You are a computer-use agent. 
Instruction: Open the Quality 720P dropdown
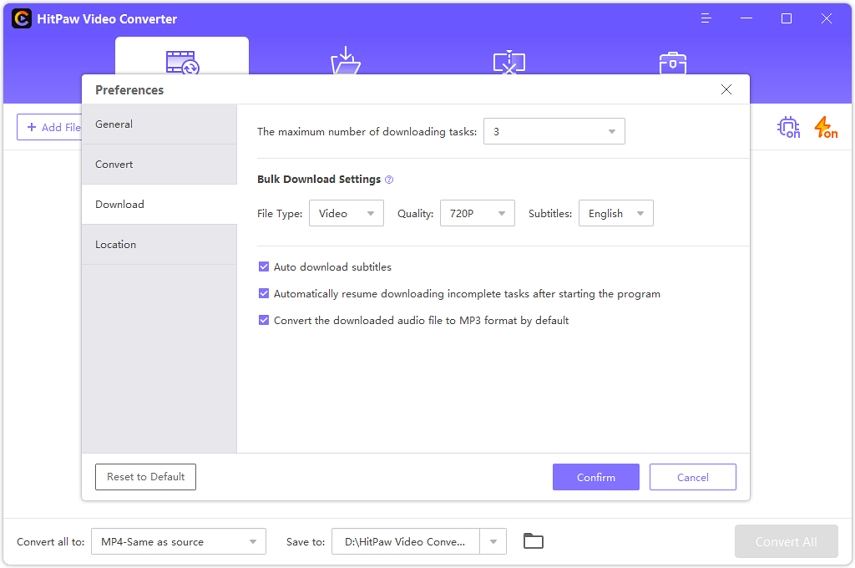(477, 213)
